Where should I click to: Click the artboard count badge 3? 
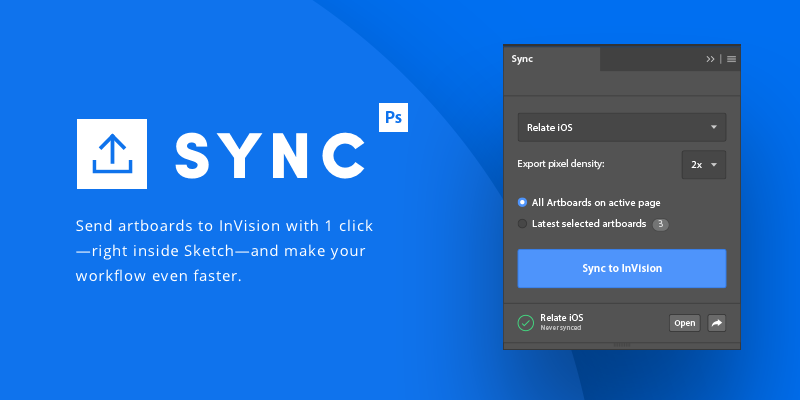(x=660, y=224)
